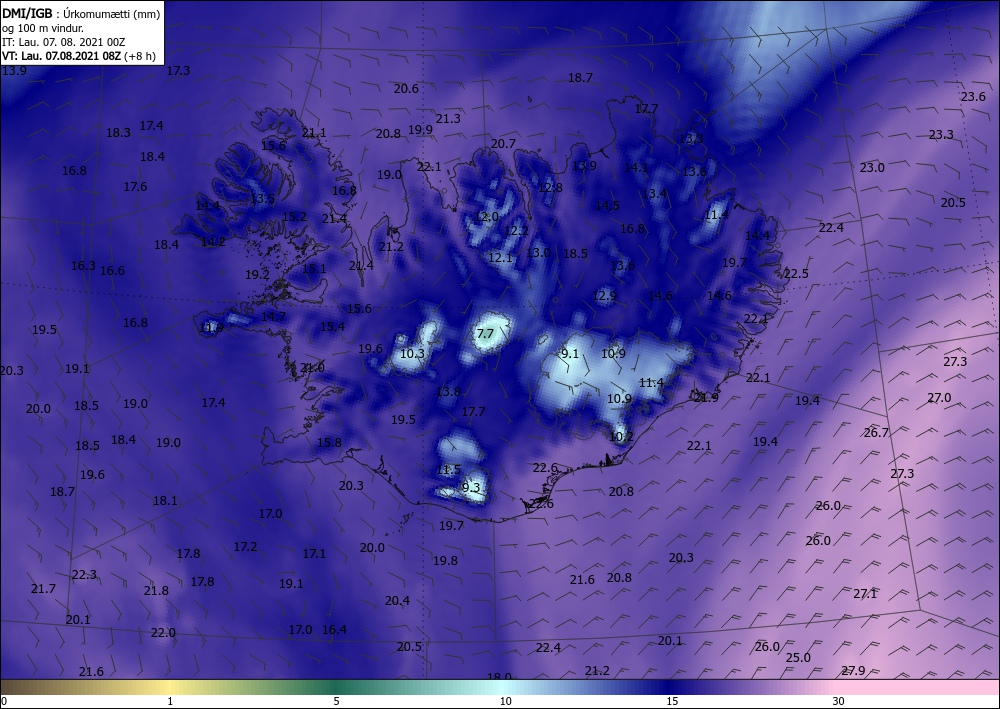Select the '16.6' map value
The width and height of the screenshot is (1000, 709).
coord(112,271)
